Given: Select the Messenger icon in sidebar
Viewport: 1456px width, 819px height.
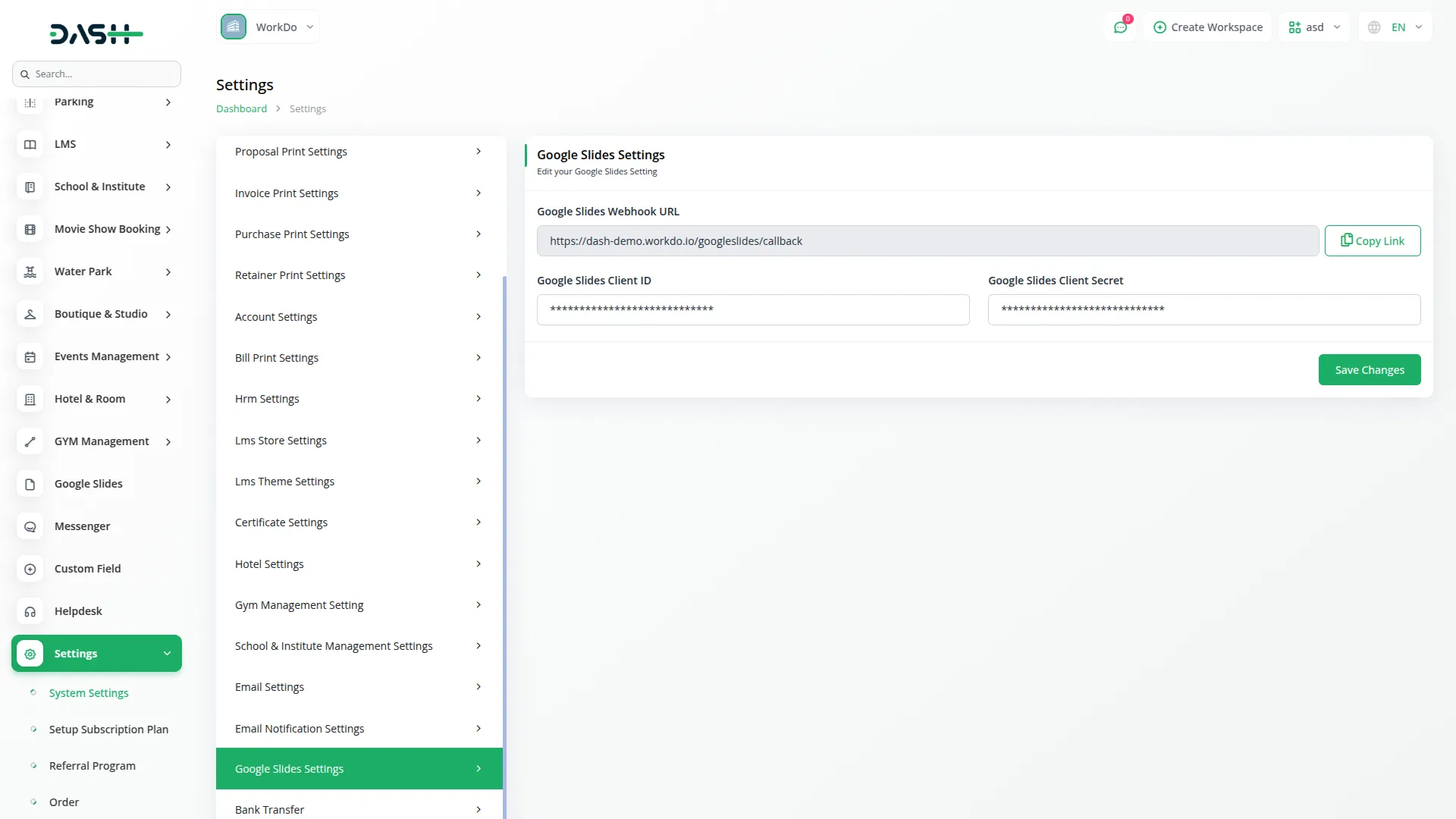Looking at the screenshot, I should 30,526.
